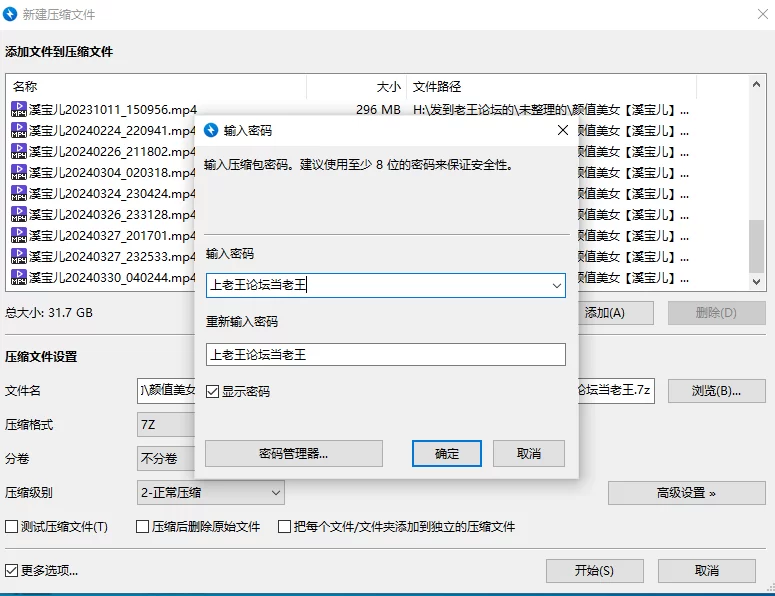Click the 296 MB size cell
The width and height of the screenshot is (775, 596).
[378, 110]
